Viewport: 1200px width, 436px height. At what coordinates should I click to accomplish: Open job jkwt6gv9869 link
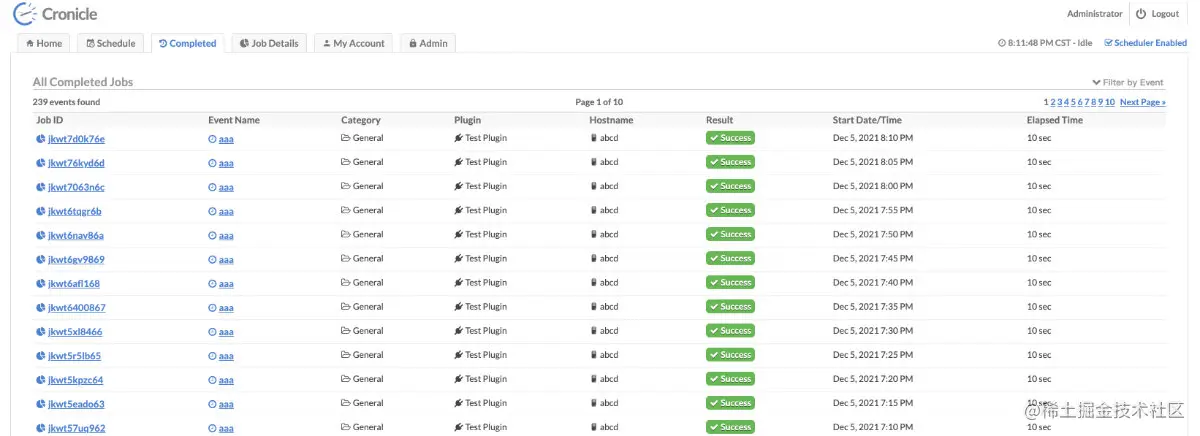[76, 259]
